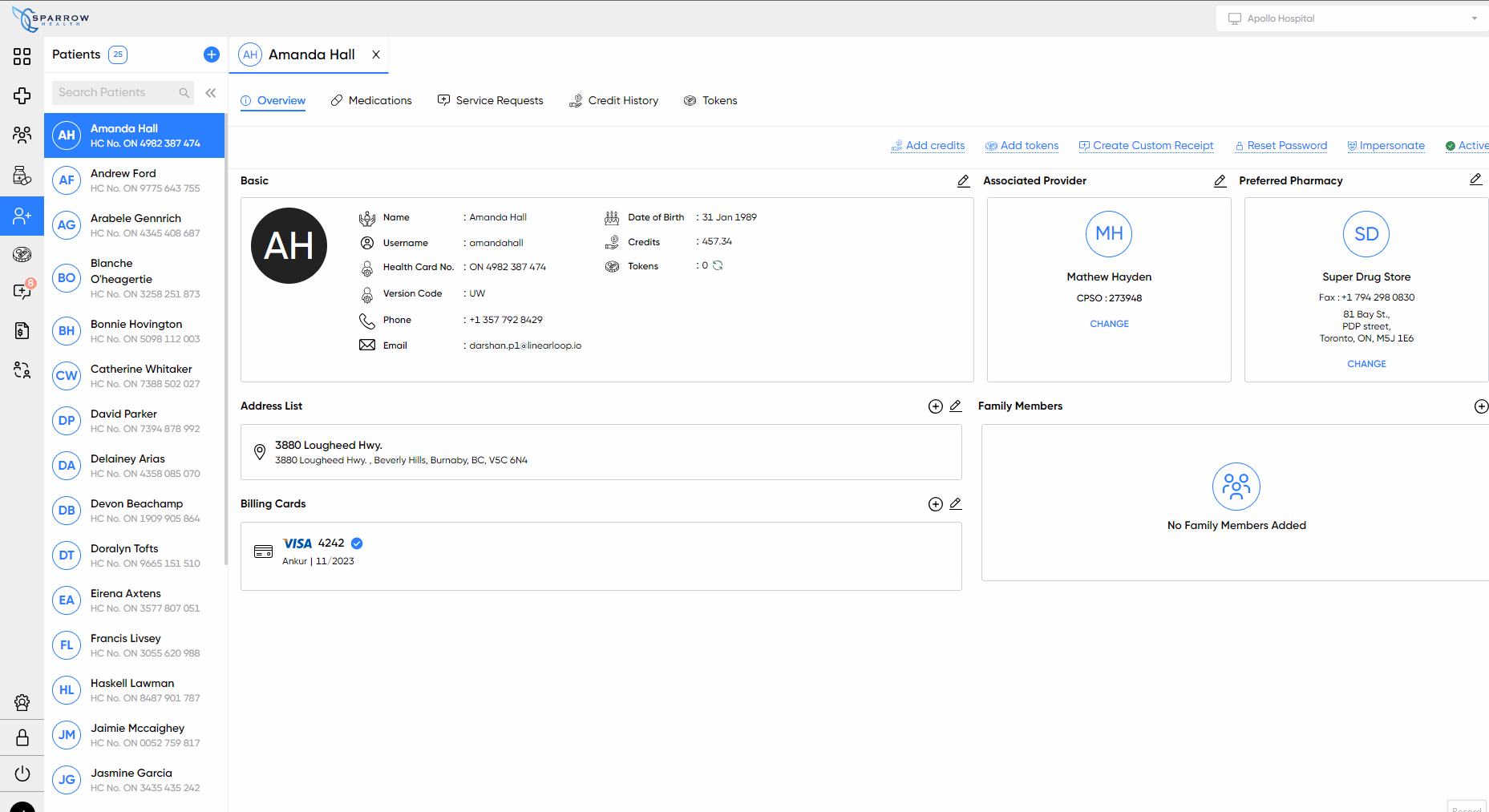
Task: Open the dashboard grid icon in sidebar
Action: point(22,55)
